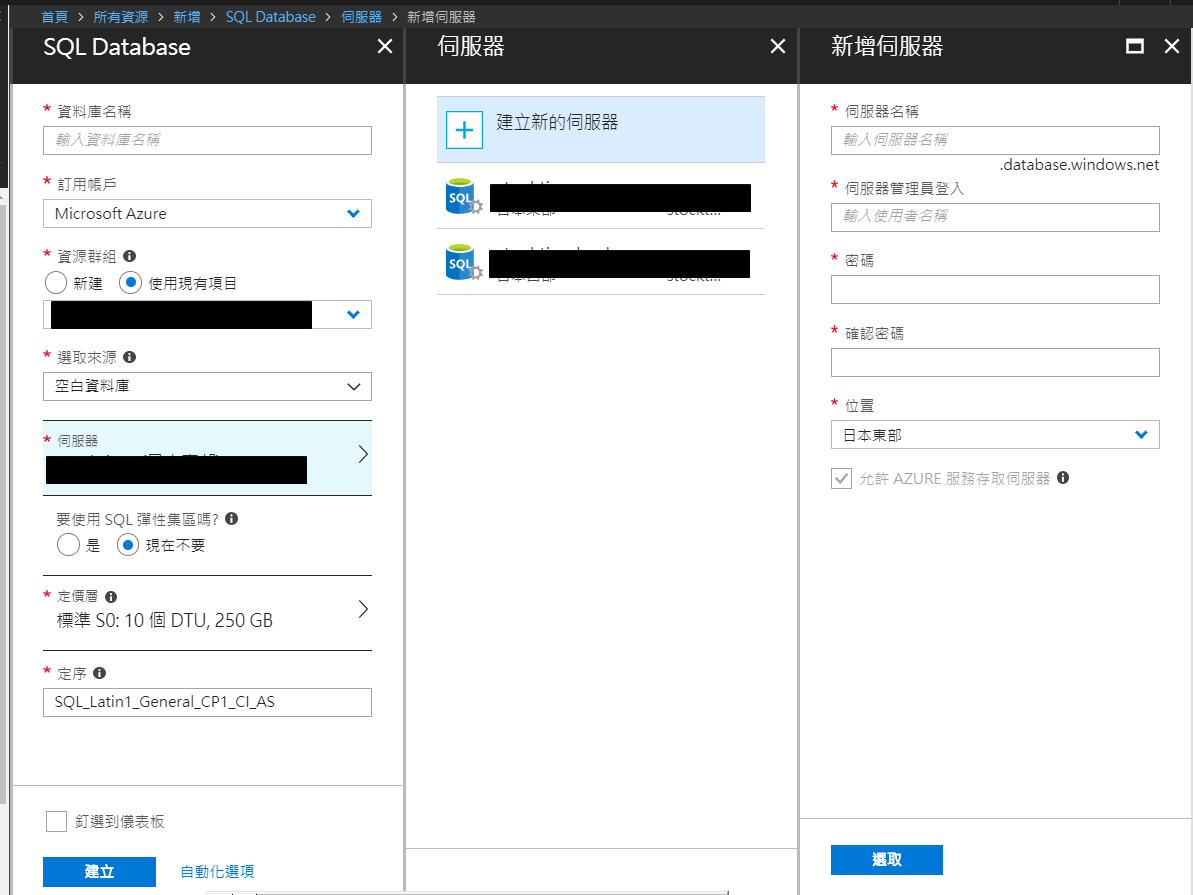The width and height of the screenshot is (1193, 895).
Task: Go to SQL Database breadcrumb
Action: pos(271,17)
